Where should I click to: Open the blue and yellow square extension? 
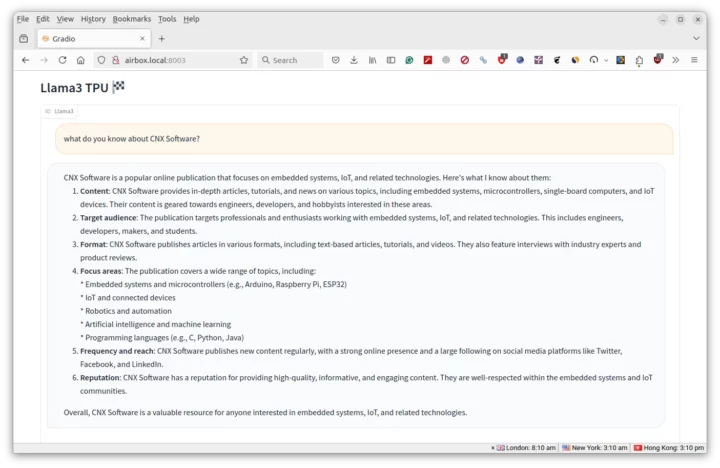(620, 60)
